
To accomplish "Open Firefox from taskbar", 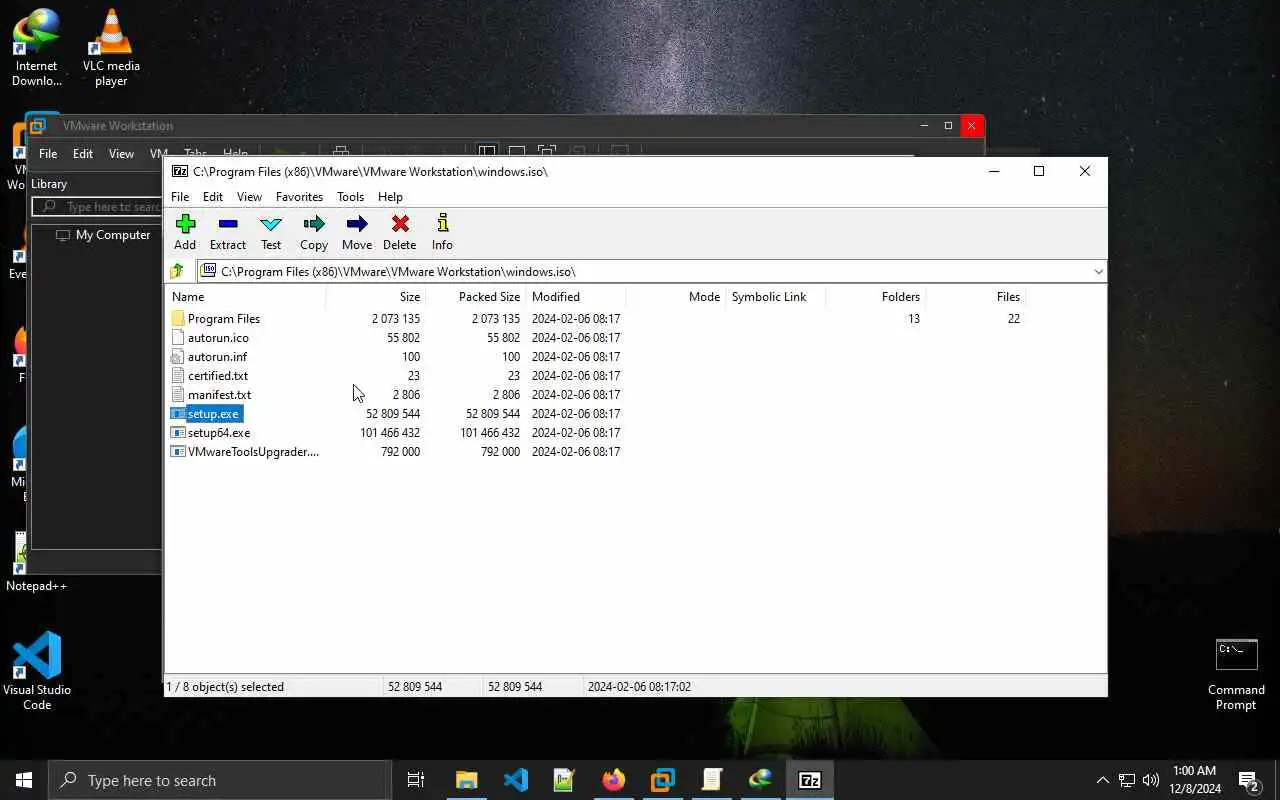I will pyautogui.click(x=614, y=780).
